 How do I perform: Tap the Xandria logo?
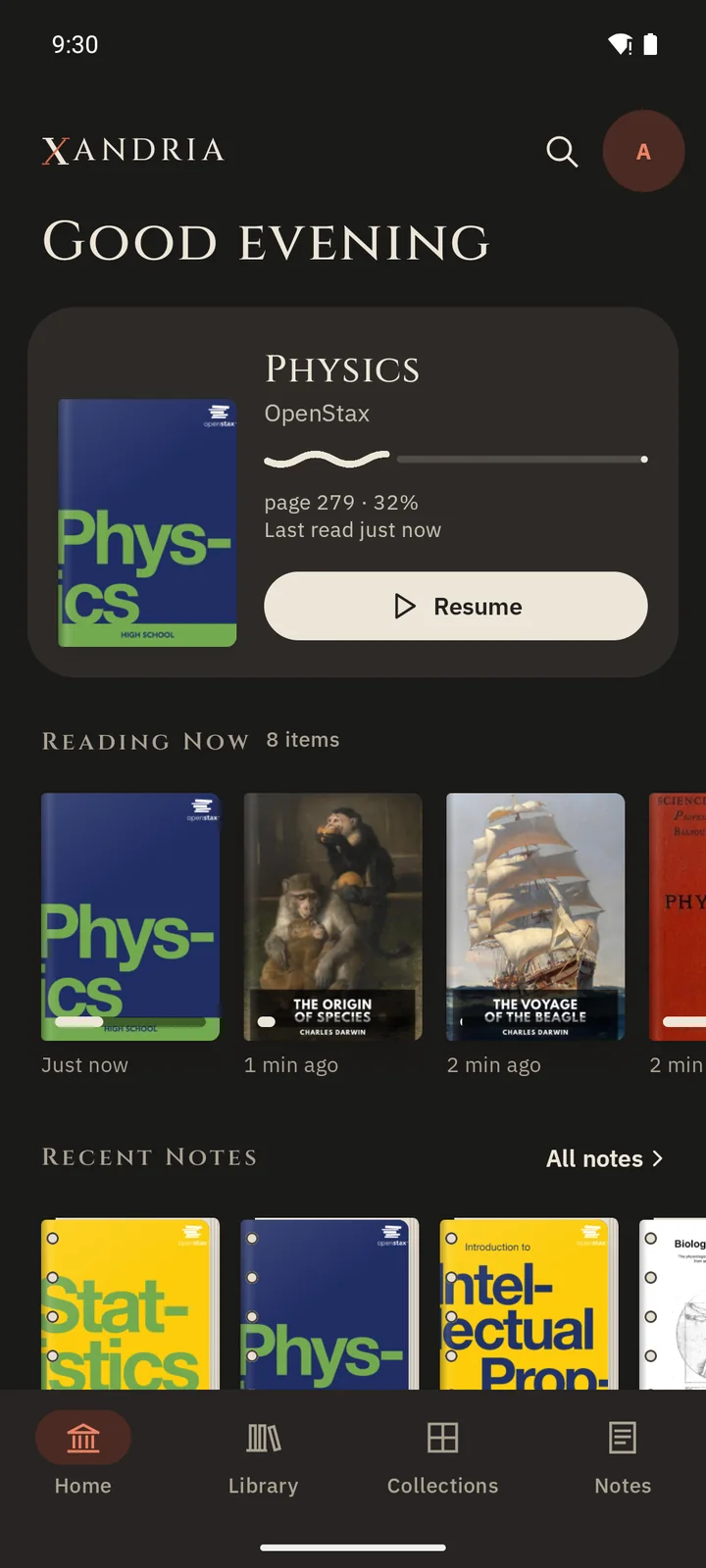click(x=133, y=150)
